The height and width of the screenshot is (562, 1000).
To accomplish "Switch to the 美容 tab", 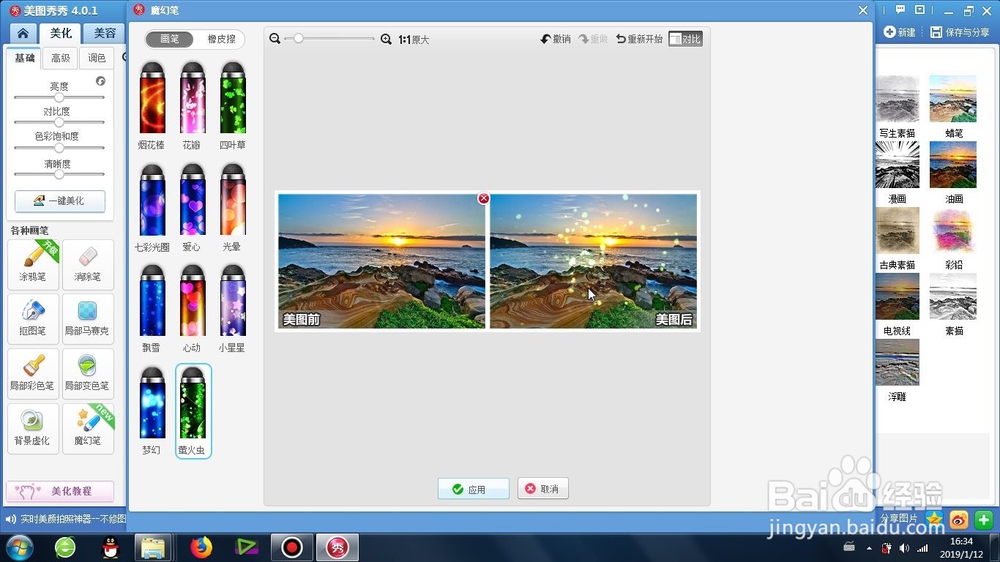I will pos(105,33).
